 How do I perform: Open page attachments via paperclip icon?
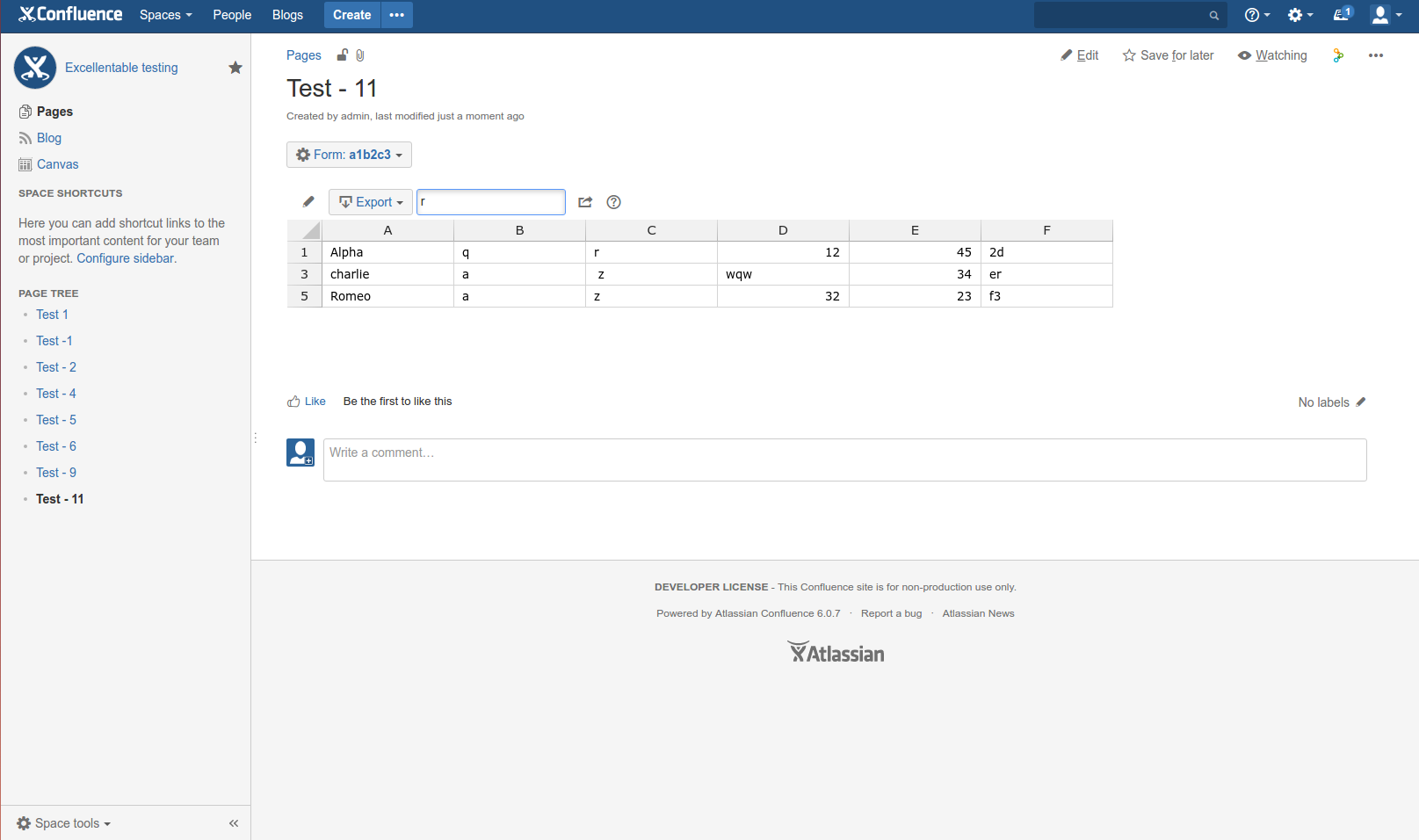(x=360, y=54)
